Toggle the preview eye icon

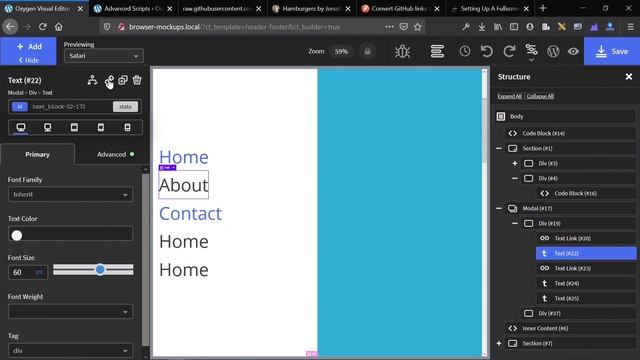click(573, 51)
